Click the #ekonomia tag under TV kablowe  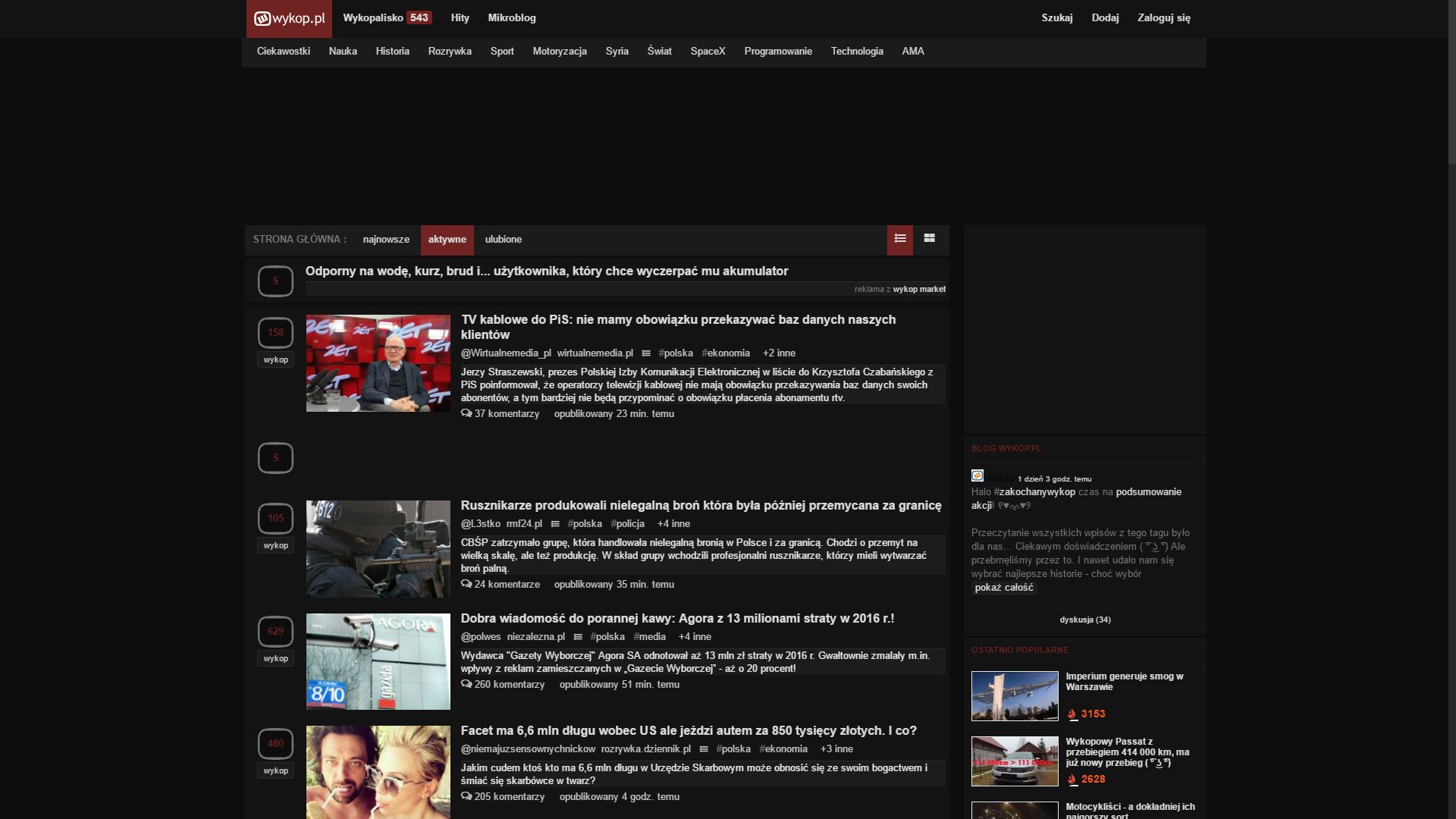(x=726, y=353)
